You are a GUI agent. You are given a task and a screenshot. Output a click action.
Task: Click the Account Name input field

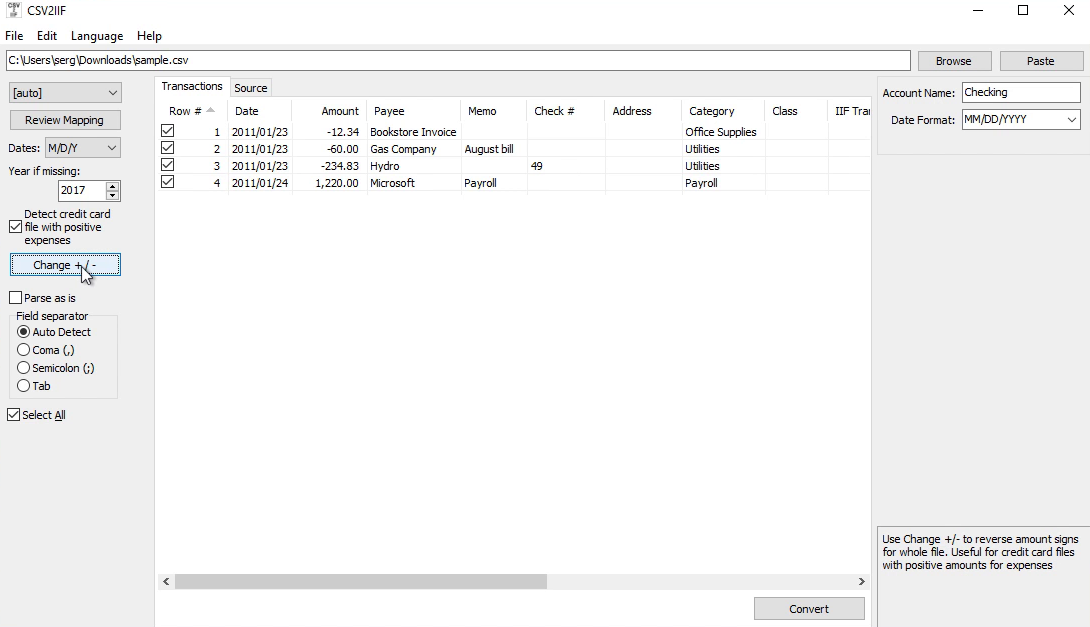[x=1021, y=92]
